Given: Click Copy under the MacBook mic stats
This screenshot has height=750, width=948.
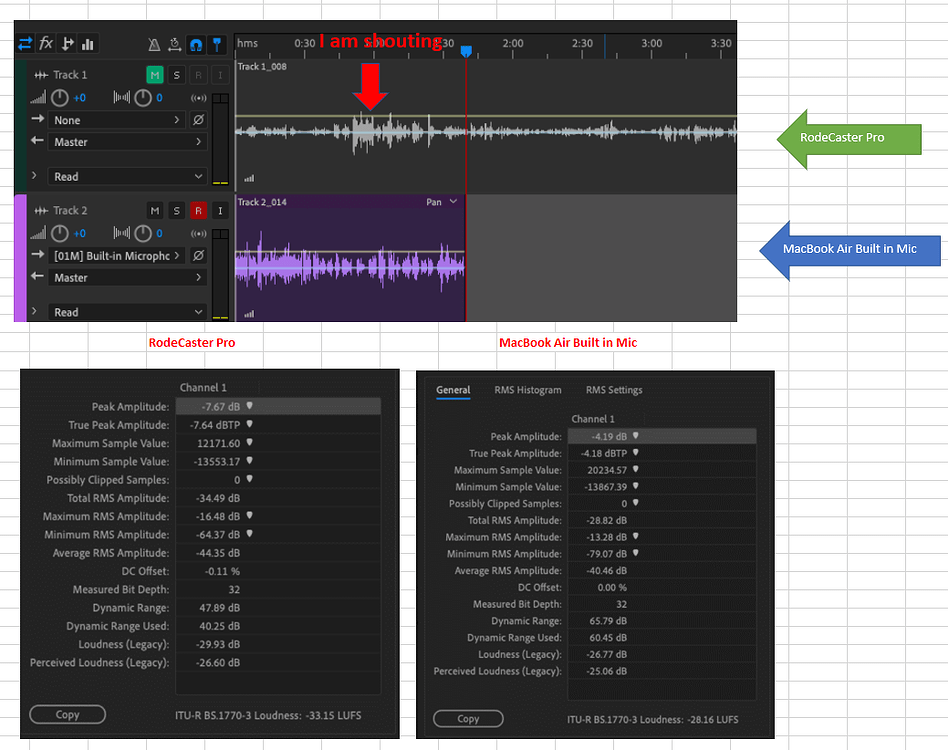Looking at the screenshot, I should click(468, 718).
